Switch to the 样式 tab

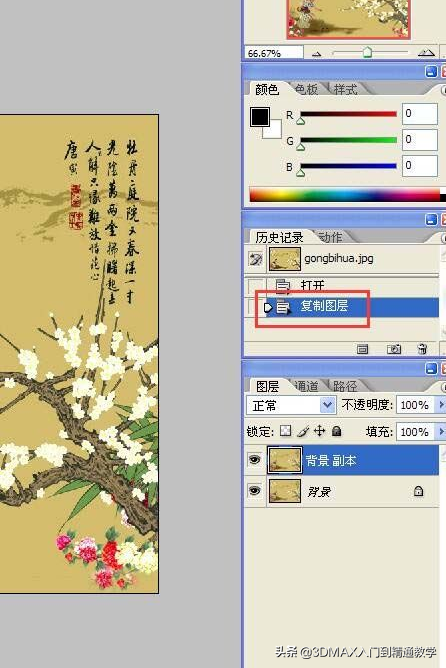tap(345, 89)
